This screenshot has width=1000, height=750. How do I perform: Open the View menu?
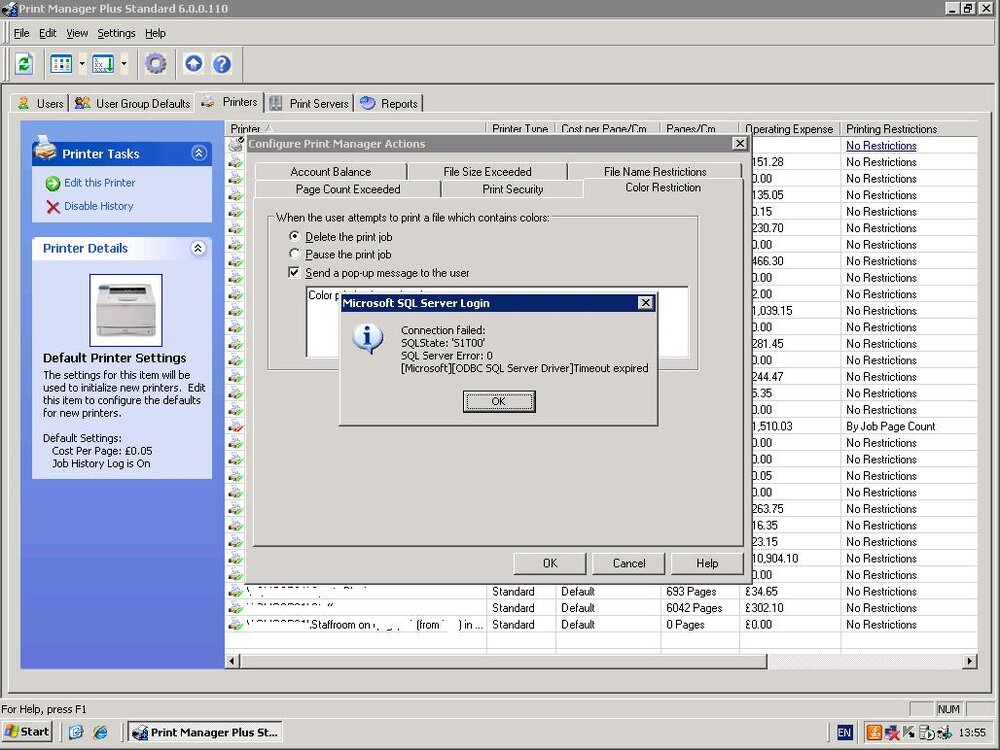pyautogui.click(x=77, y=33)
